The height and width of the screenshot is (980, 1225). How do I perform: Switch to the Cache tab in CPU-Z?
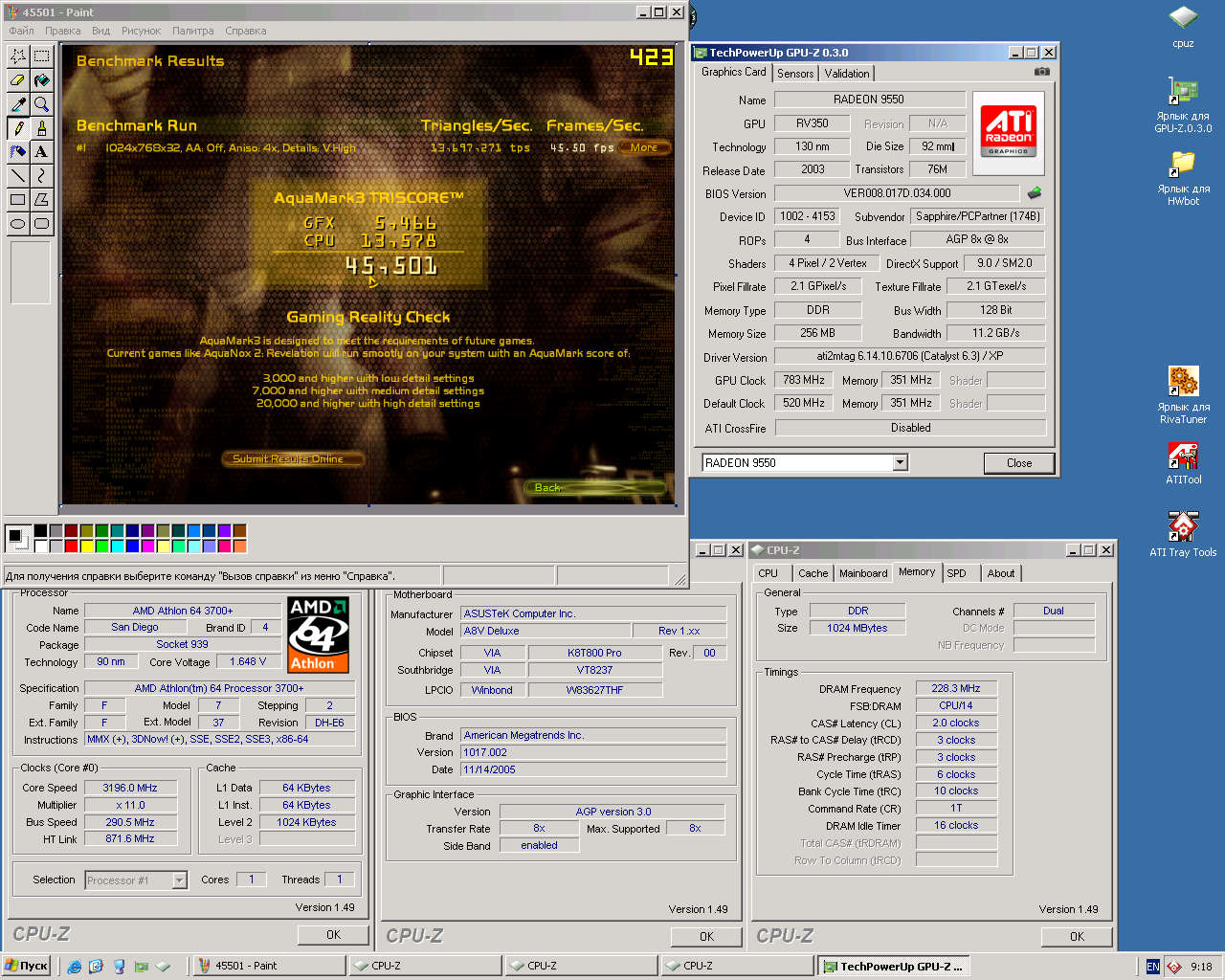pos(813,573)
